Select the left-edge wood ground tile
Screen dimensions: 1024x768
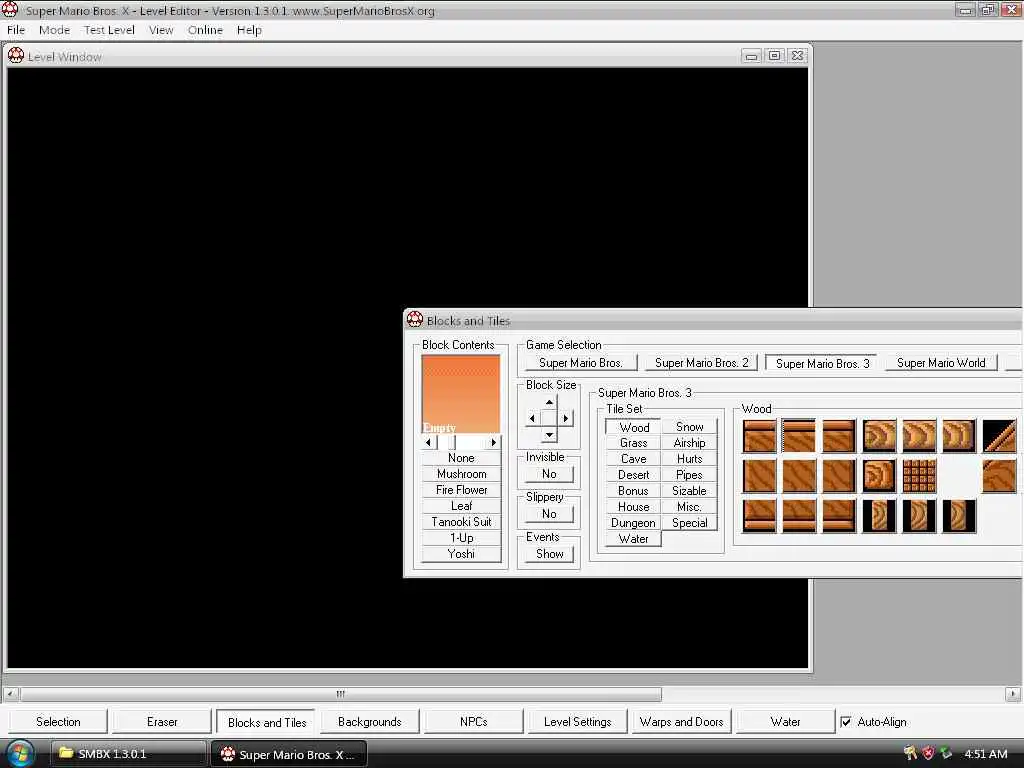(760, 475)
